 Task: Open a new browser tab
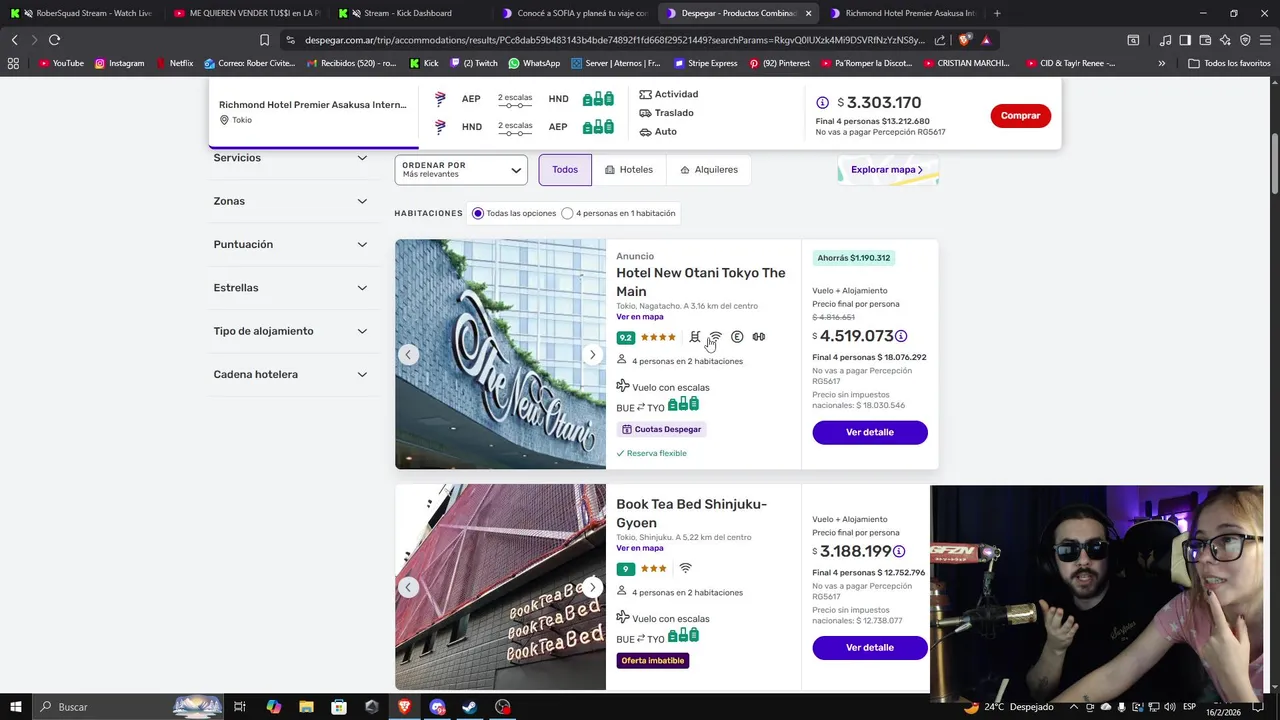(997, 13)
